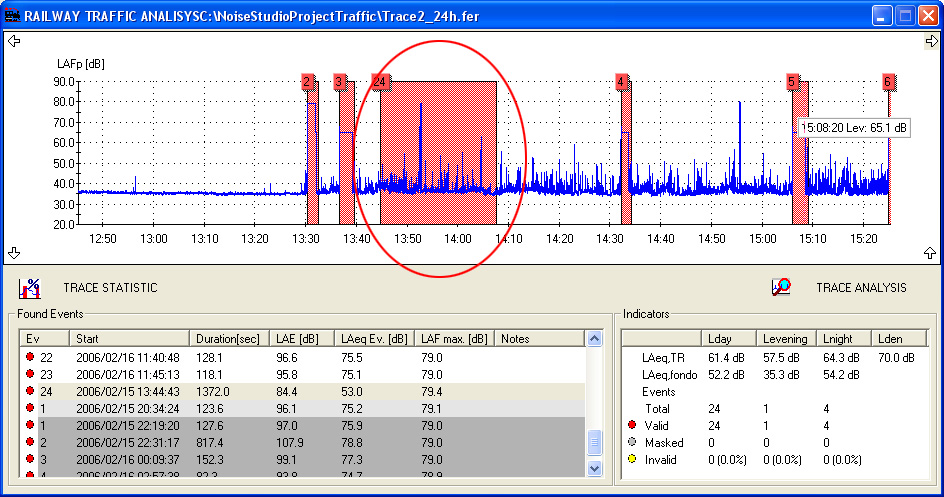Click the LAF max value 79.4
The width and height of the screenshot is (944, 497).
pos(432,392)
